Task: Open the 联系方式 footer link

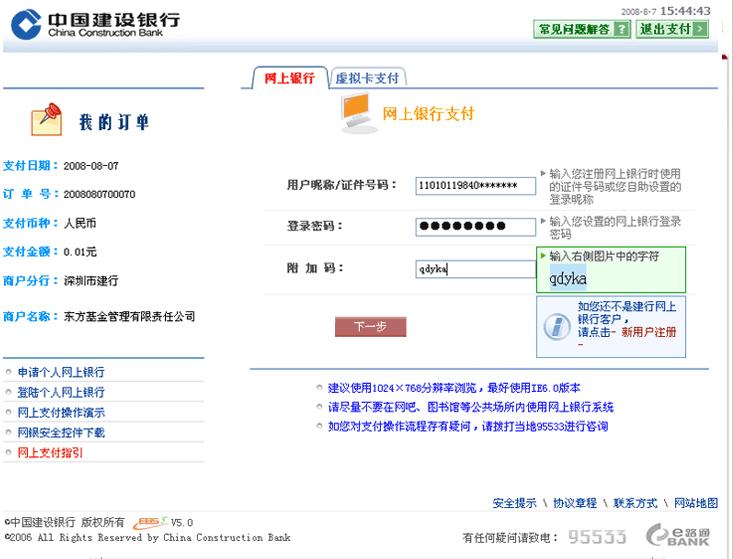Action: [x=635, y=503]
